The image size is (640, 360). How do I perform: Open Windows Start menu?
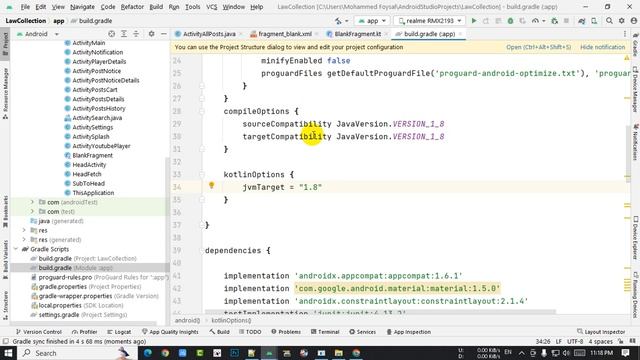(x=8, y=353)
